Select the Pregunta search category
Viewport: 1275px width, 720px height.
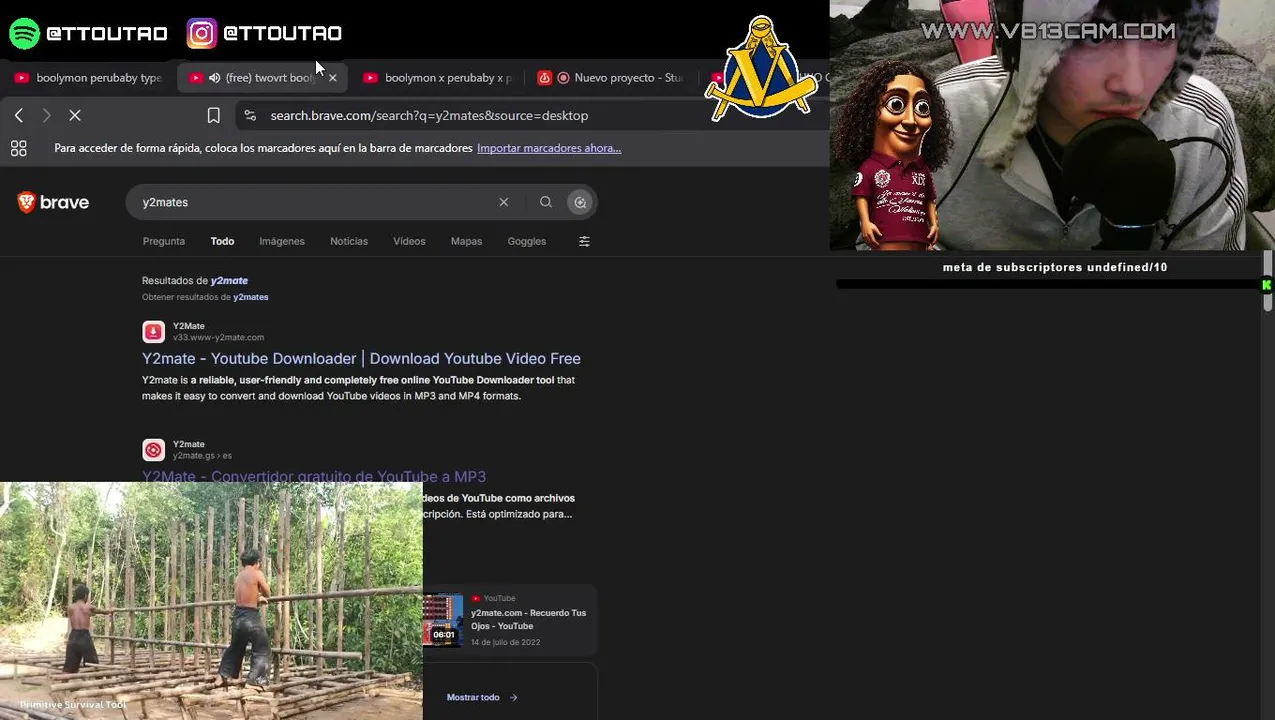164,241
